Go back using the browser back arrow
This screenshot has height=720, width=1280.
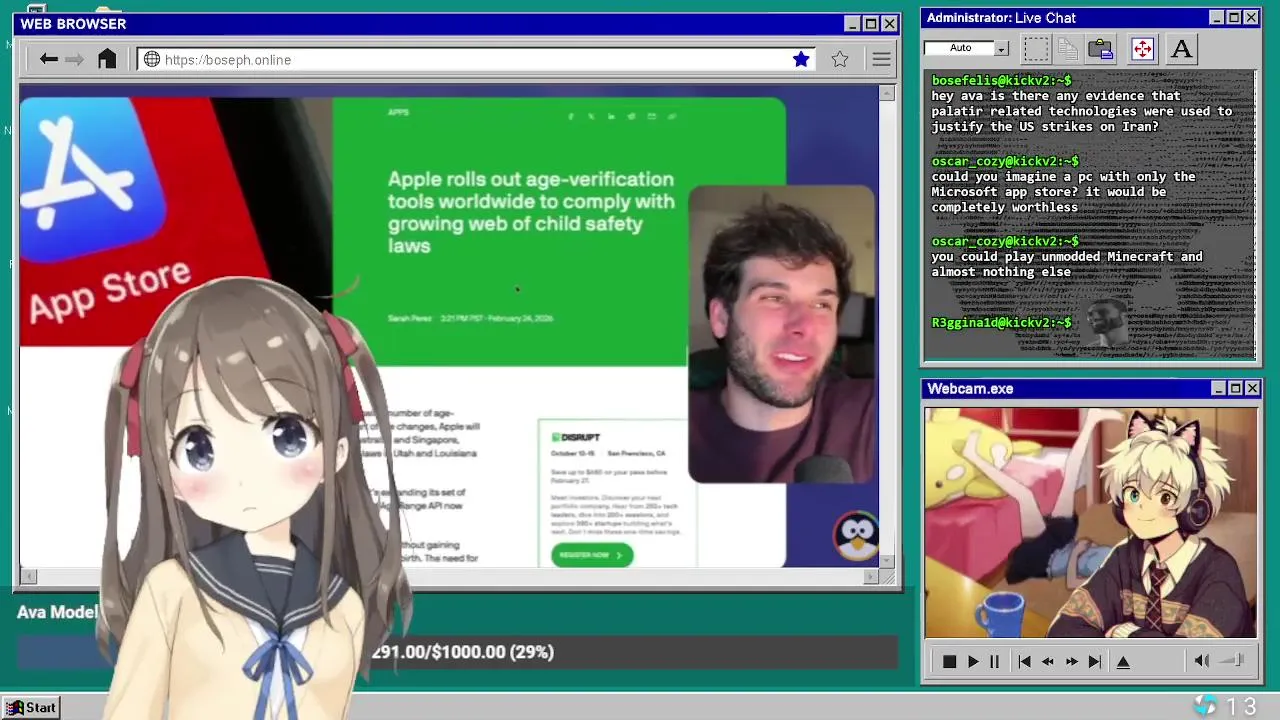pyautogui.click(x=48, y=60)
